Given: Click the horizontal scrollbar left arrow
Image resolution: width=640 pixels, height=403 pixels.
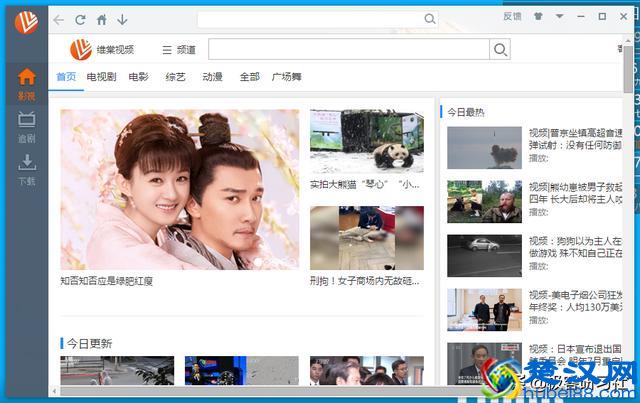Looking at the screenshot, I should point(54,391).
